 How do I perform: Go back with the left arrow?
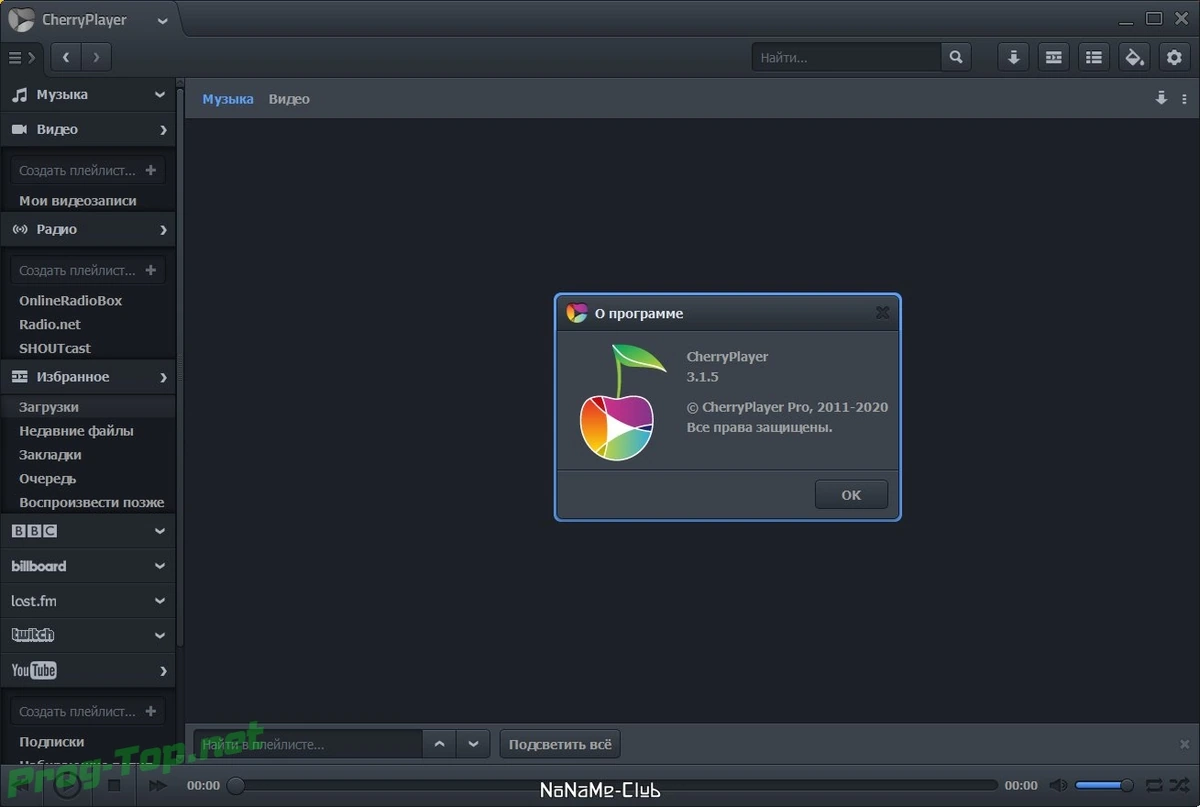click(x=66, y=57)
